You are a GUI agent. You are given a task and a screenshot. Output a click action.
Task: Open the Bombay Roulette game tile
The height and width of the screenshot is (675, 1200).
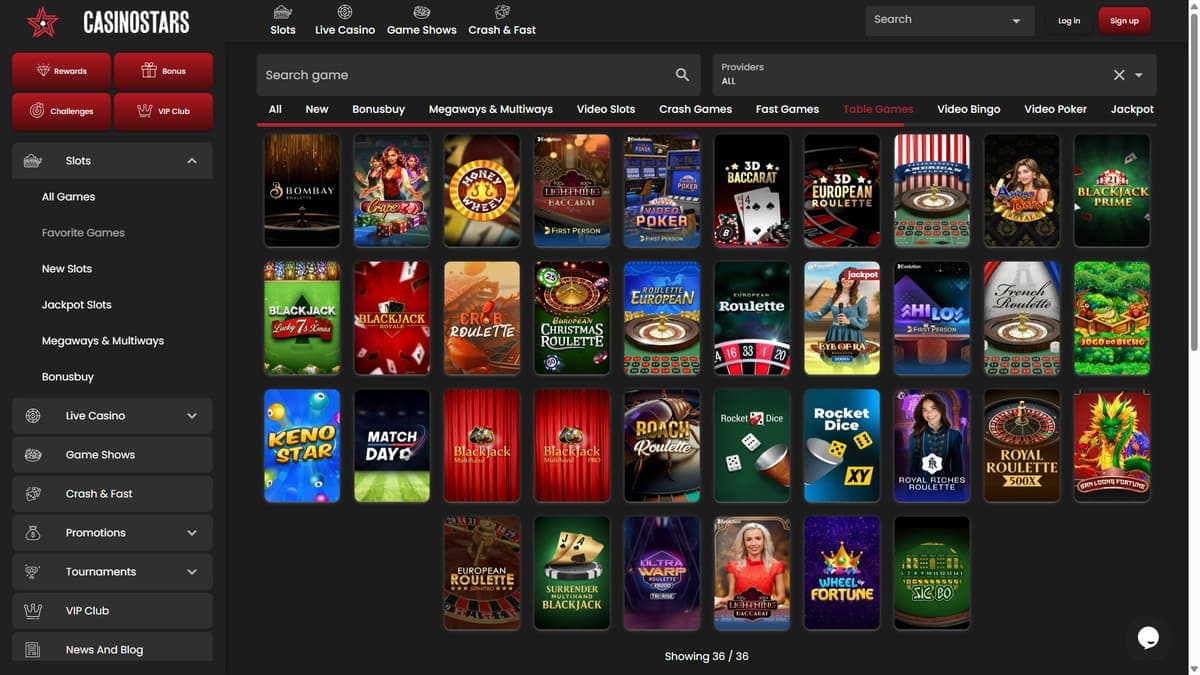tap(302, 190)
